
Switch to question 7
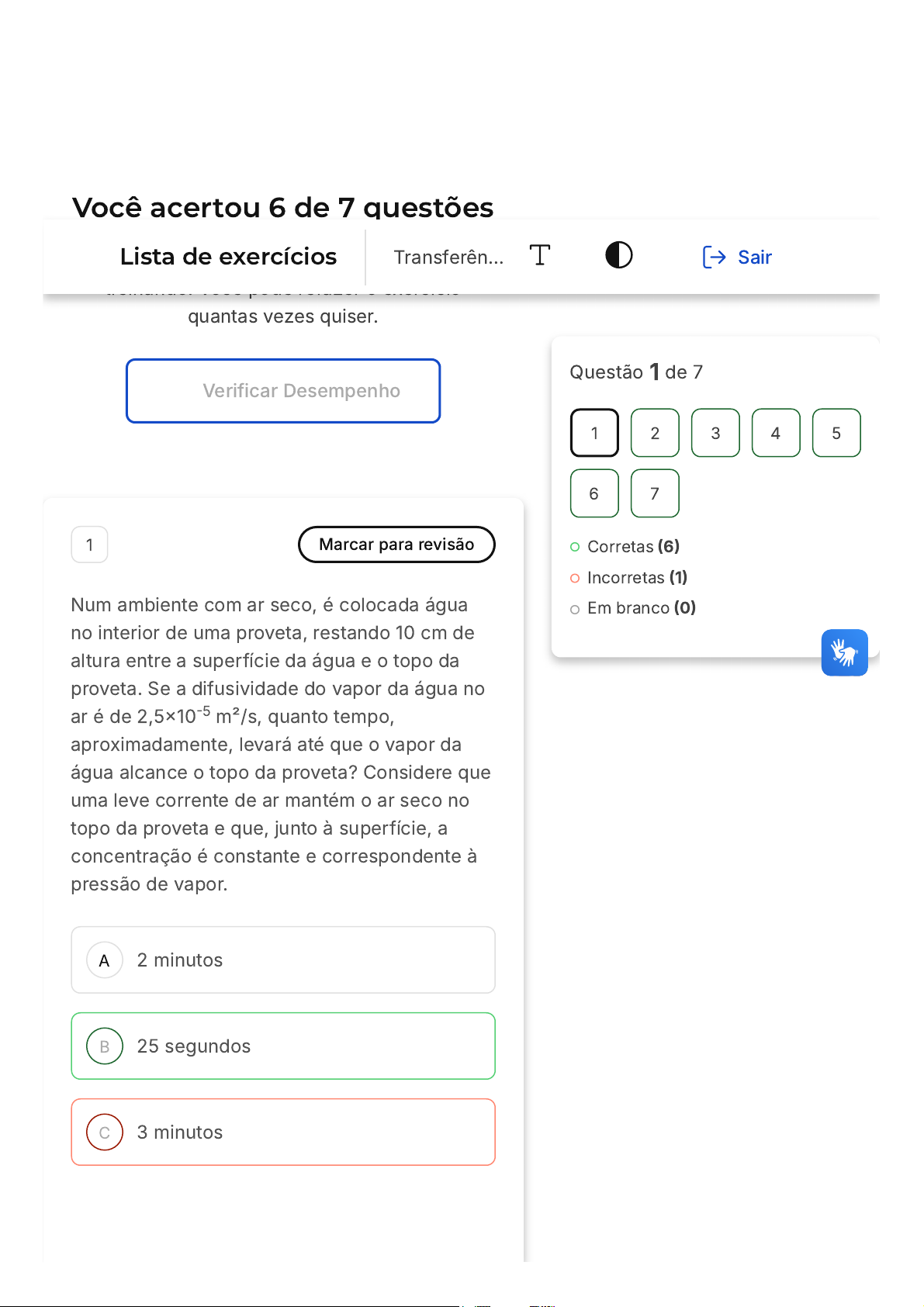[655, 493]
